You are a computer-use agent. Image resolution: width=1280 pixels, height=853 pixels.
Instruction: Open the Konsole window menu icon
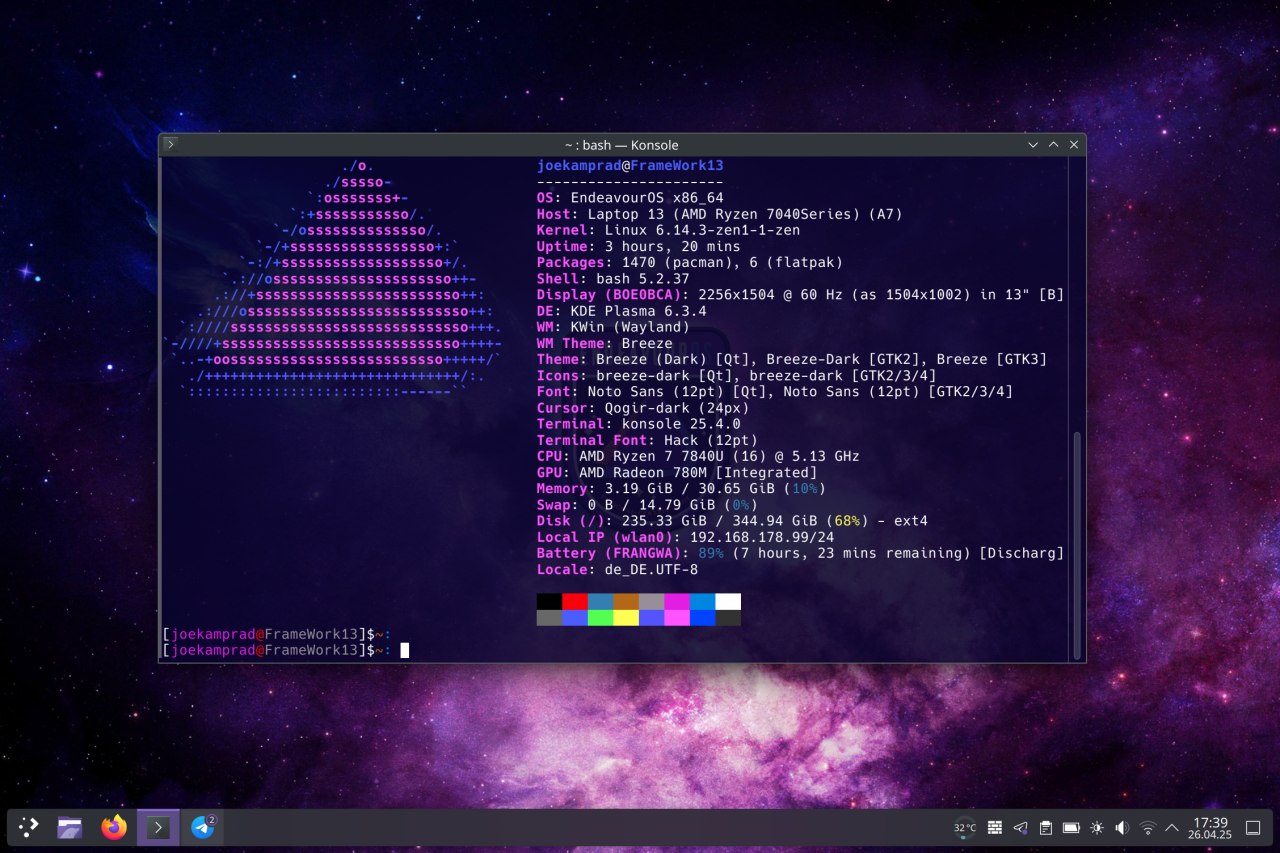tap(171, 145)
